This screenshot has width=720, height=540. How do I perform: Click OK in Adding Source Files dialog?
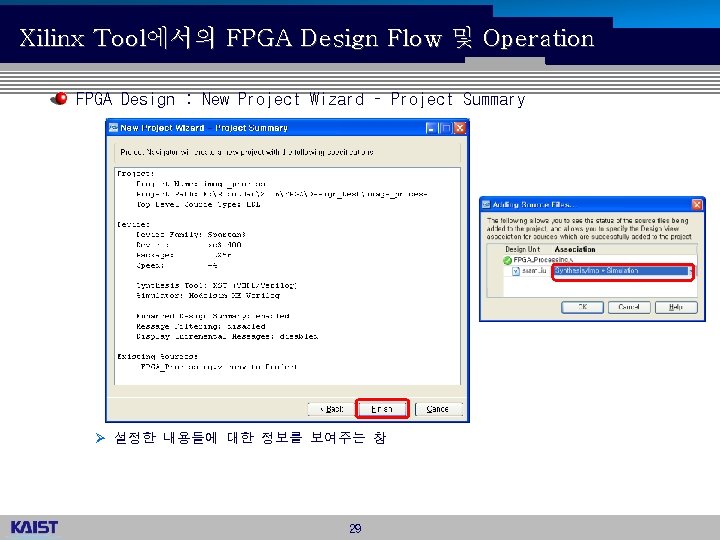pyautogui.click(x=582, y=307)
